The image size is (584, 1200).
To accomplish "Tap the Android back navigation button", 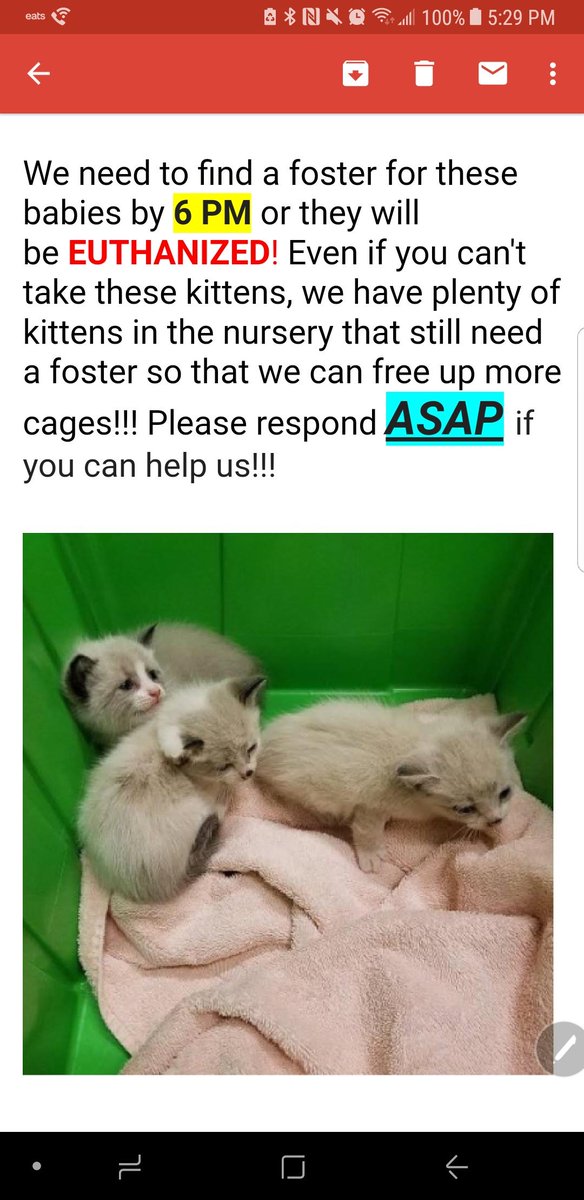I will (456, 1166).
